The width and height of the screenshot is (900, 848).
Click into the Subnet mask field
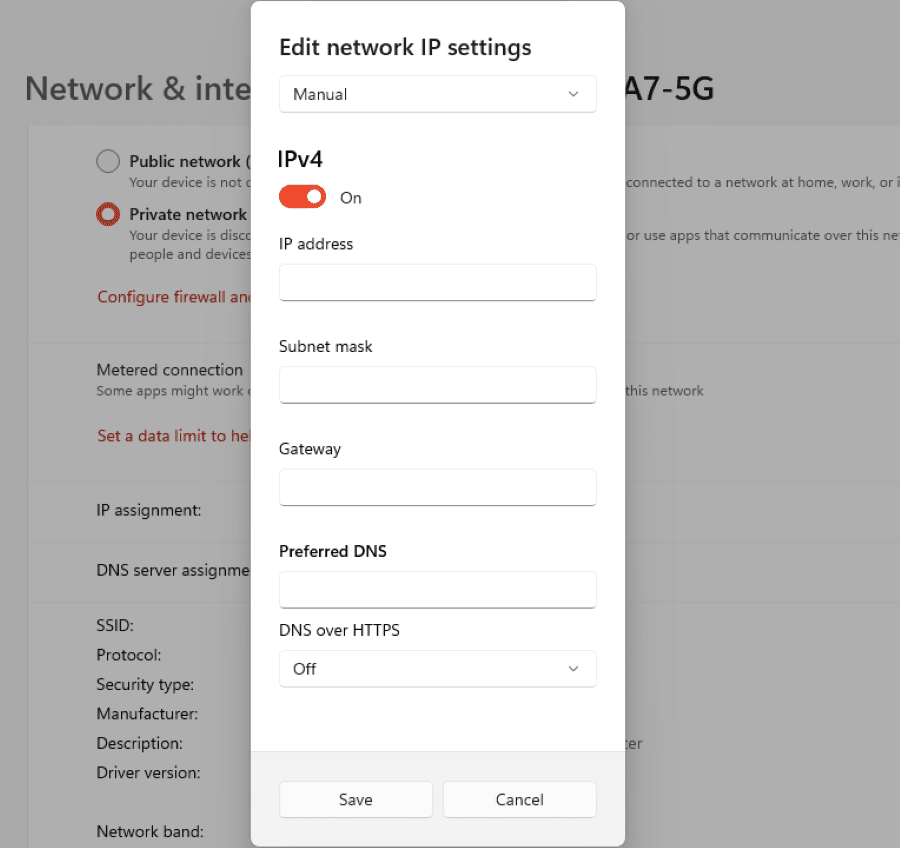(x=437, y=385)
